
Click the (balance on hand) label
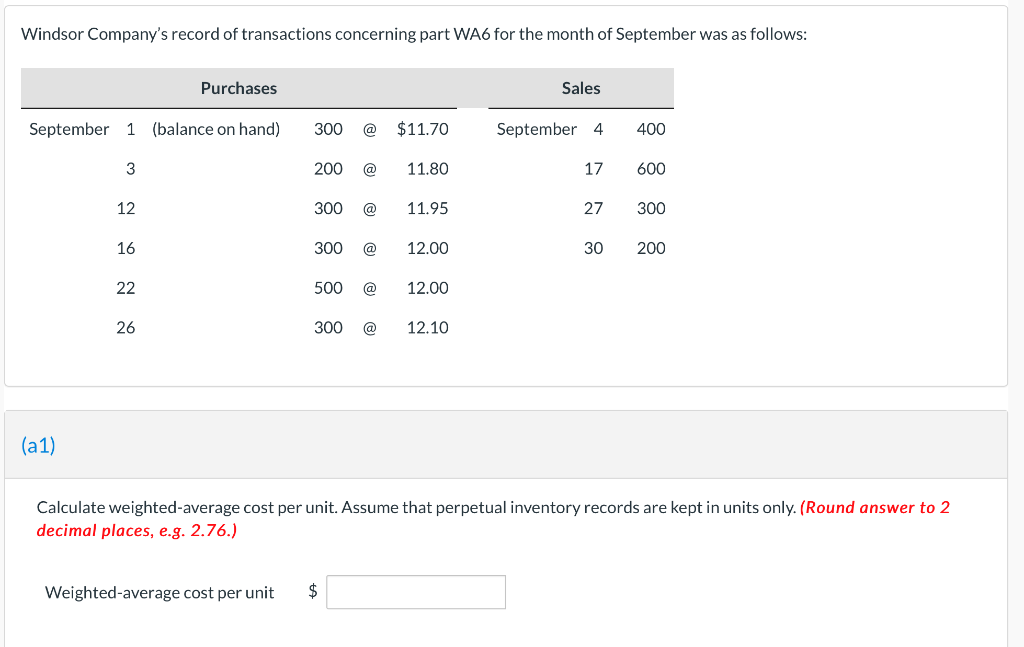point(216,129)
